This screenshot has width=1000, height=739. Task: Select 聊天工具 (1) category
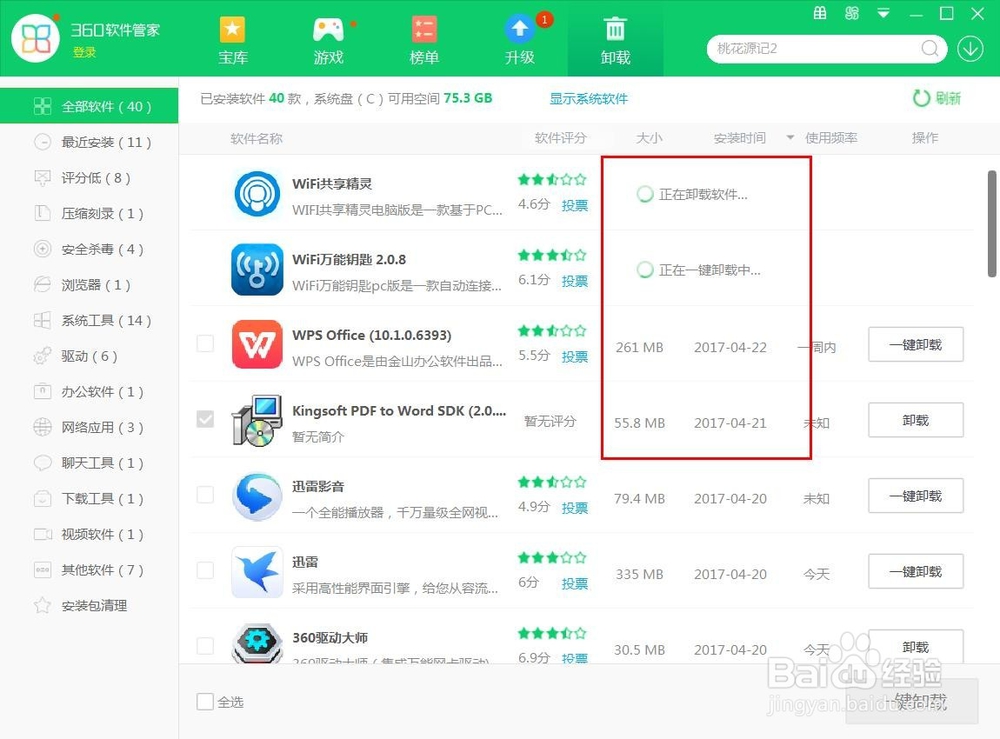(89, 463)
